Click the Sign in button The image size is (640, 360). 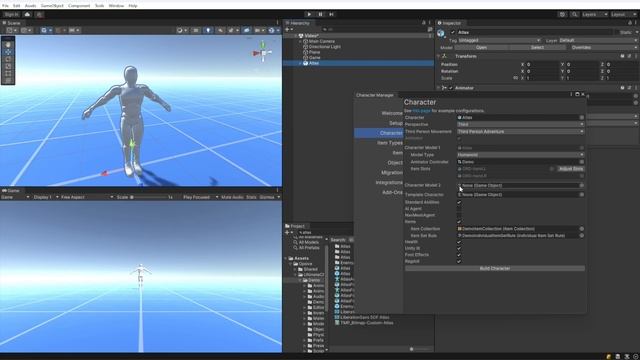[11, 14]
